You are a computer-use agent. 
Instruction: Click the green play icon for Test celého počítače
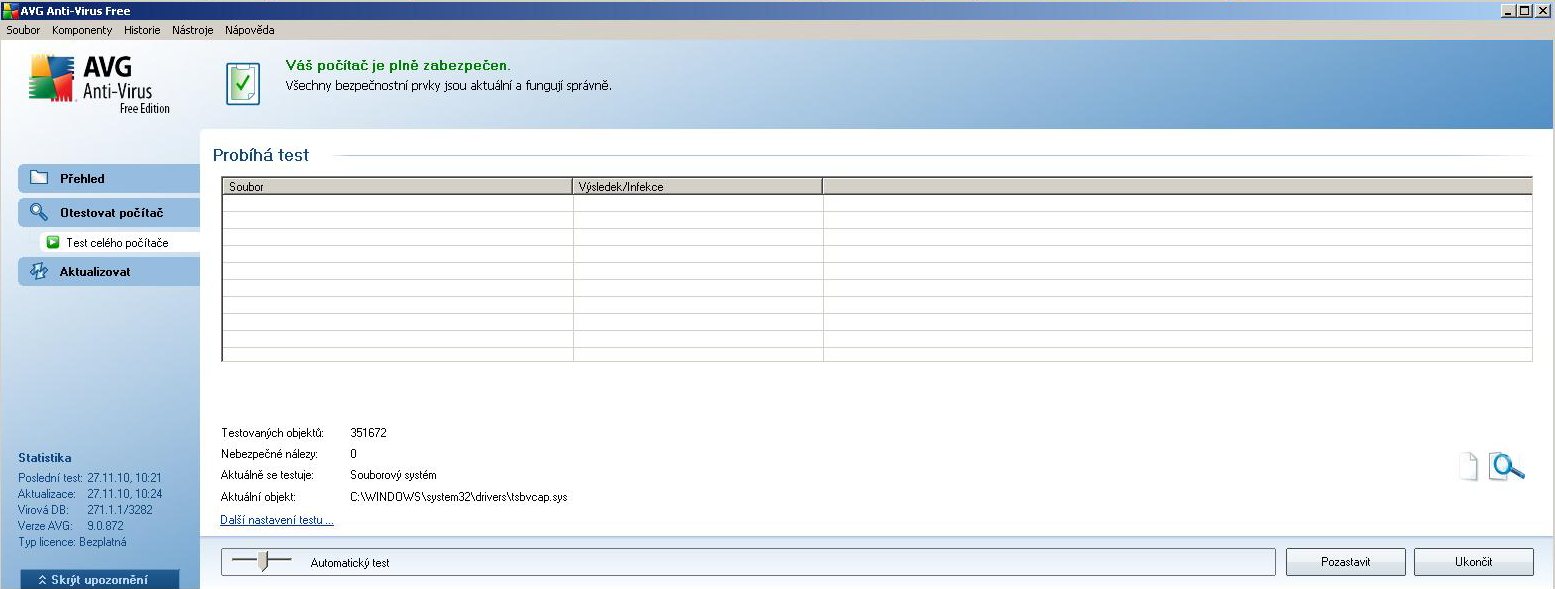coord(54,242)
